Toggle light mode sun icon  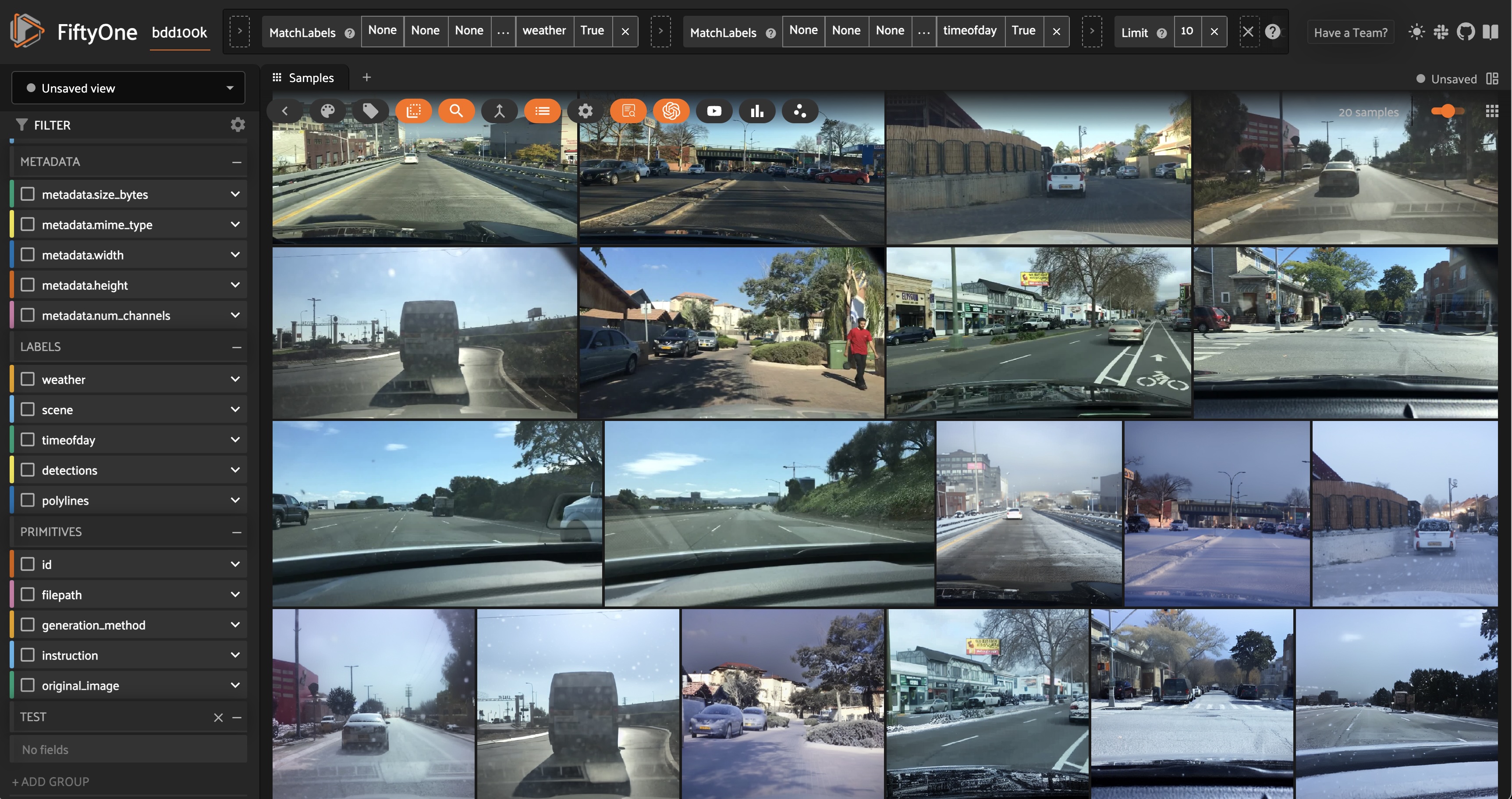click(x=1416, y=32)
